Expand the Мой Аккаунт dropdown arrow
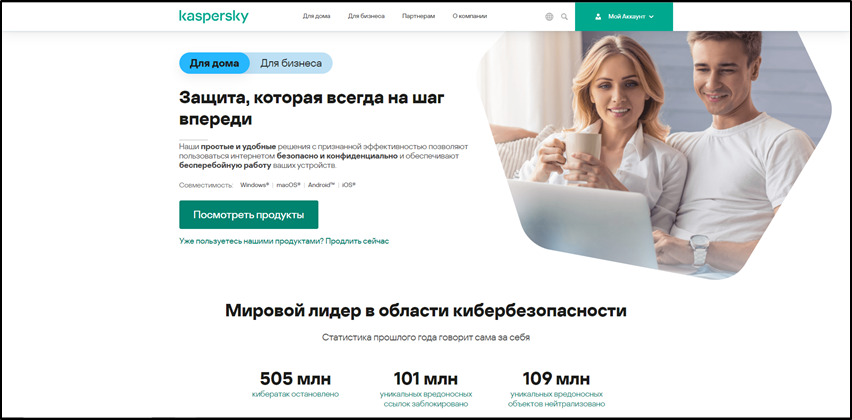This screenshot has width=852, height=420. [x=651, y=16]
